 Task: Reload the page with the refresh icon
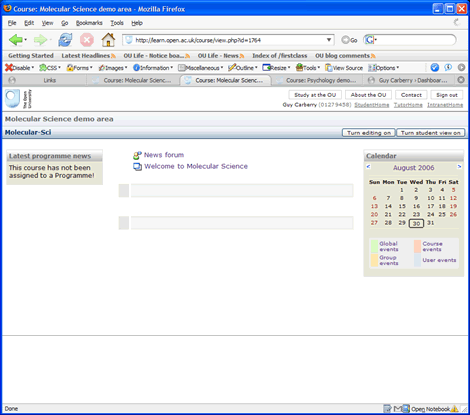(65, 40)
